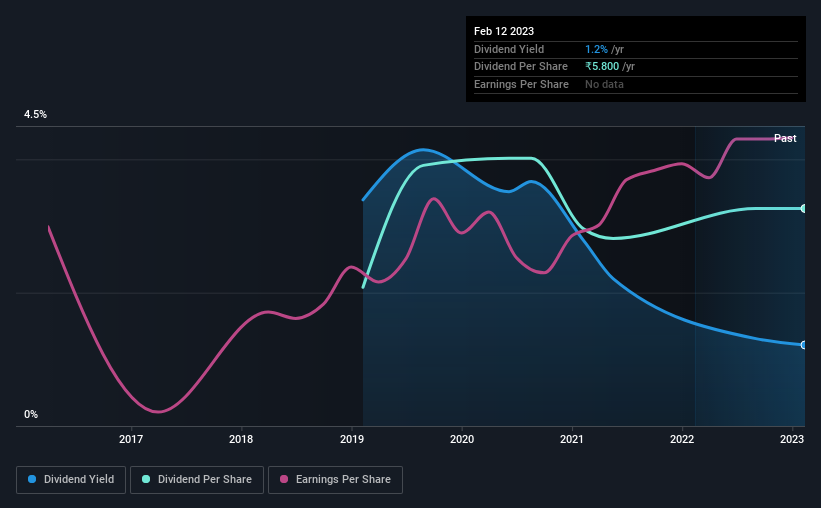This screenshot has width=821, height=508.
Task: Click the 4.5% y-axis label
Action: (35, 114)
